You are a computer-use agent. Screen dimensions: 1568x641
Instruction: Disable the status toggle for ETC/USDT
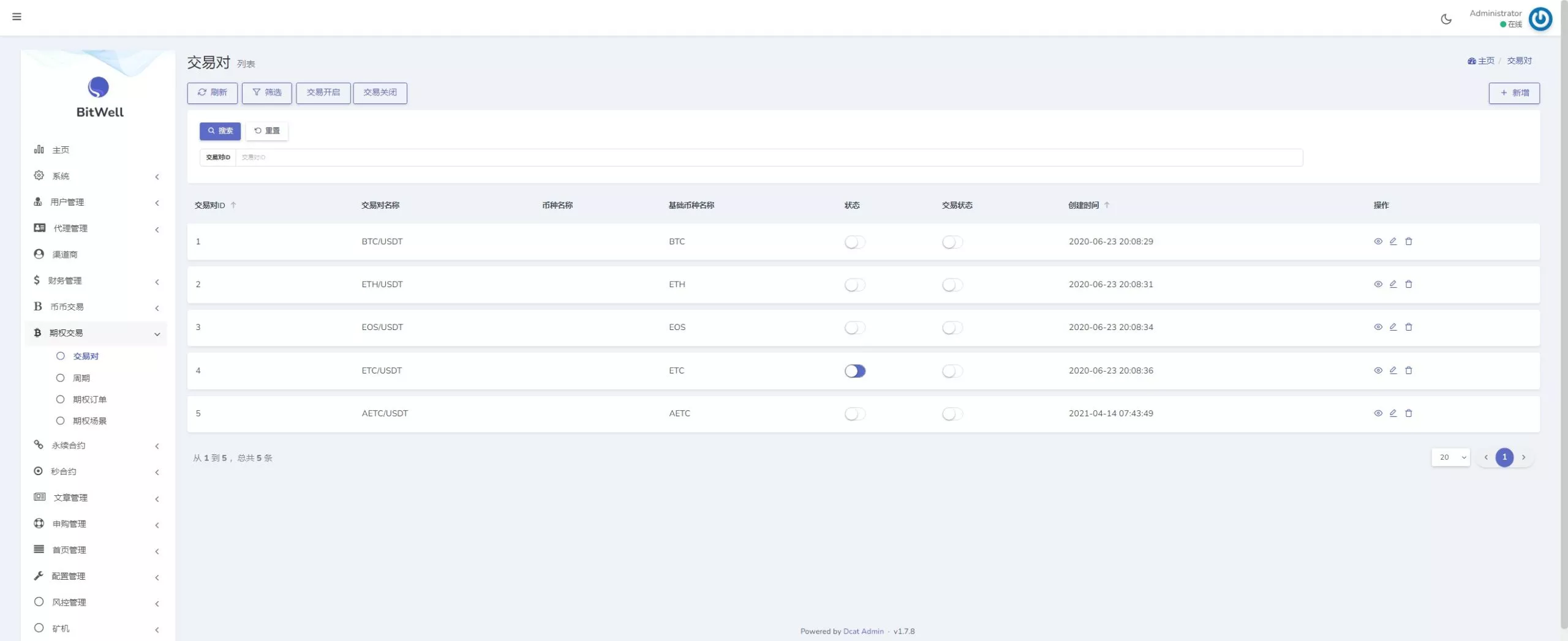click(x=854, y=371)
